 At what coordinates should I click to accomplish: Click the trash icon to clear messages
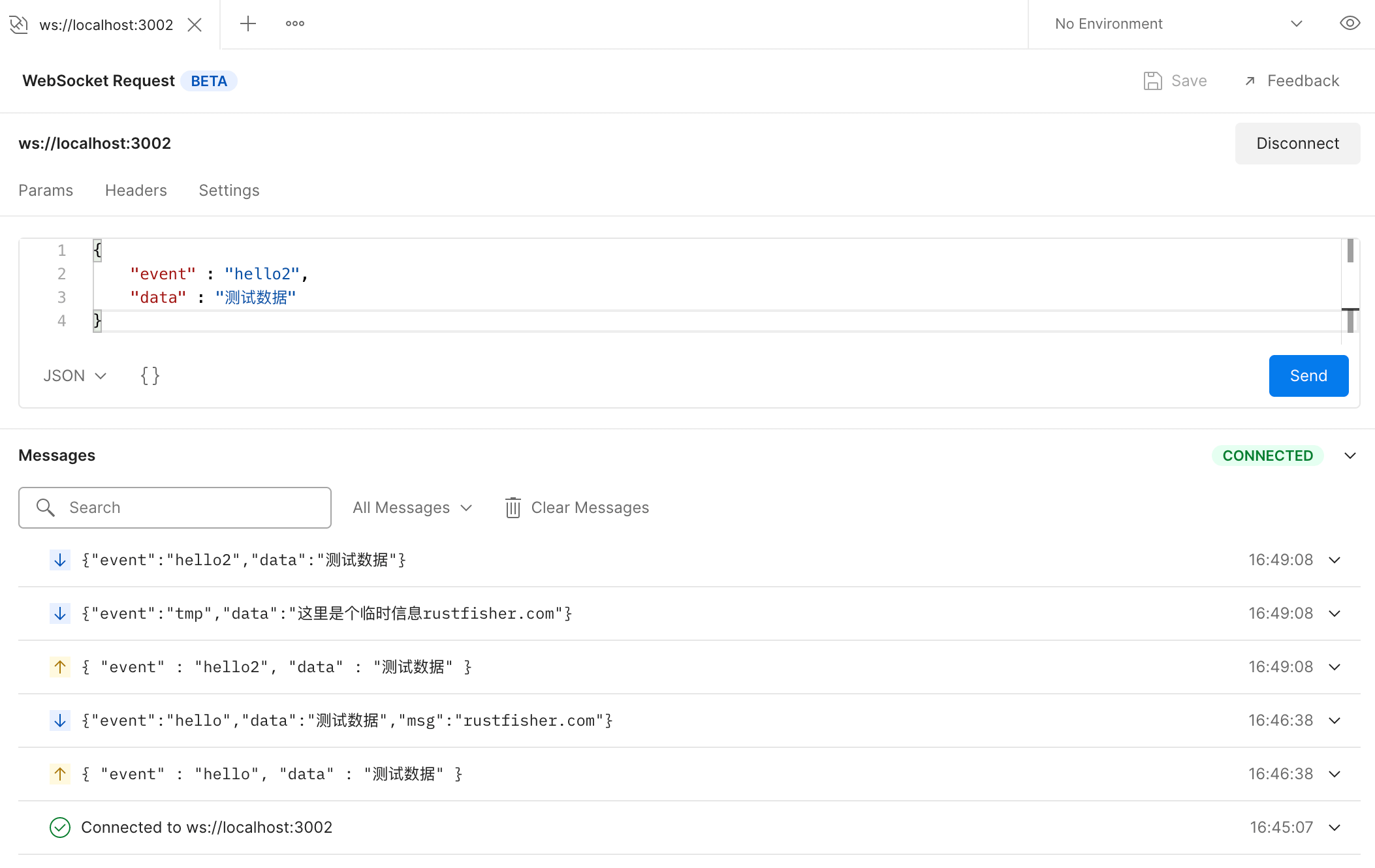point(513,508)
